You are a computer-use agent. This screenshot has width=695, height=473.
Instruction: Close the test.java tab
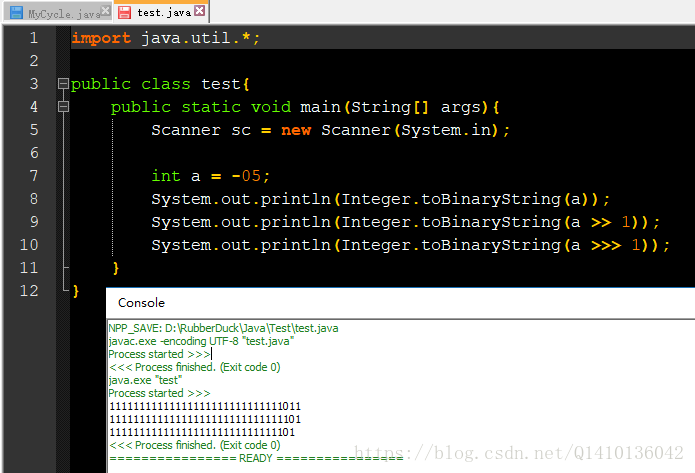pos(200,11)
